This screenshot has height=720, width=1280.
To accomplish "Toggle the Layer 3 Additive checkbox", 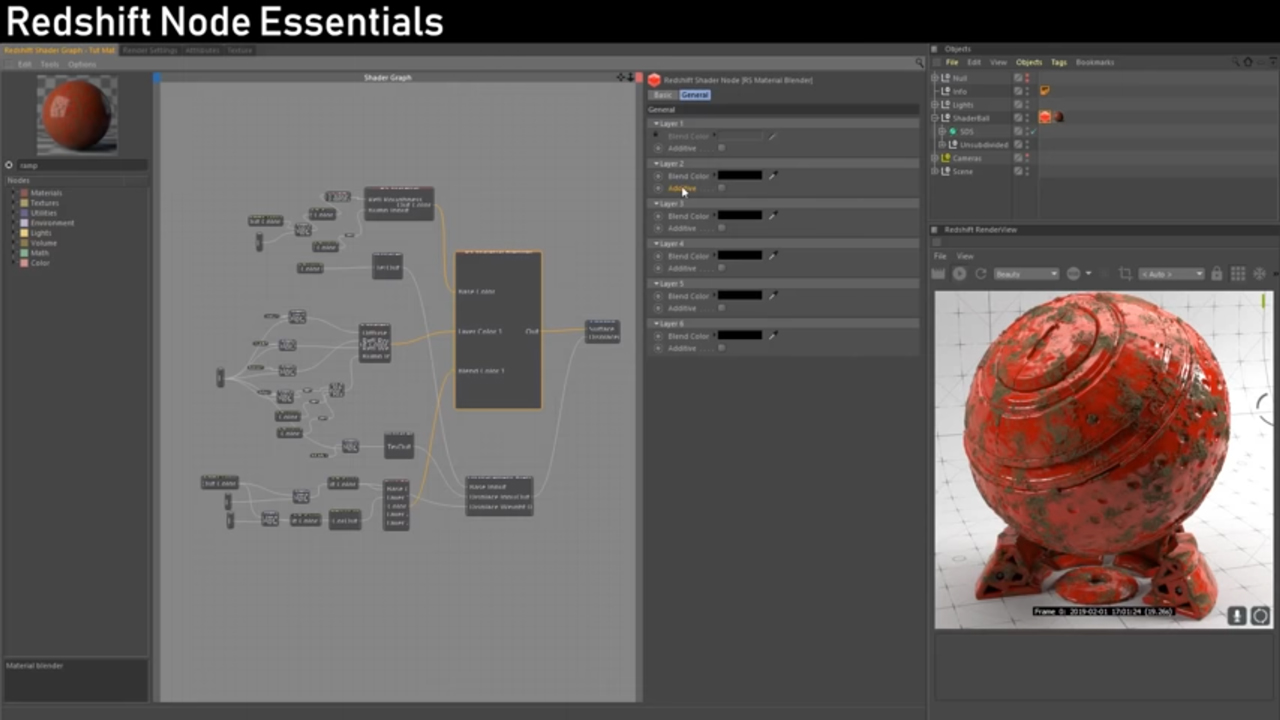I will [721, 228].
